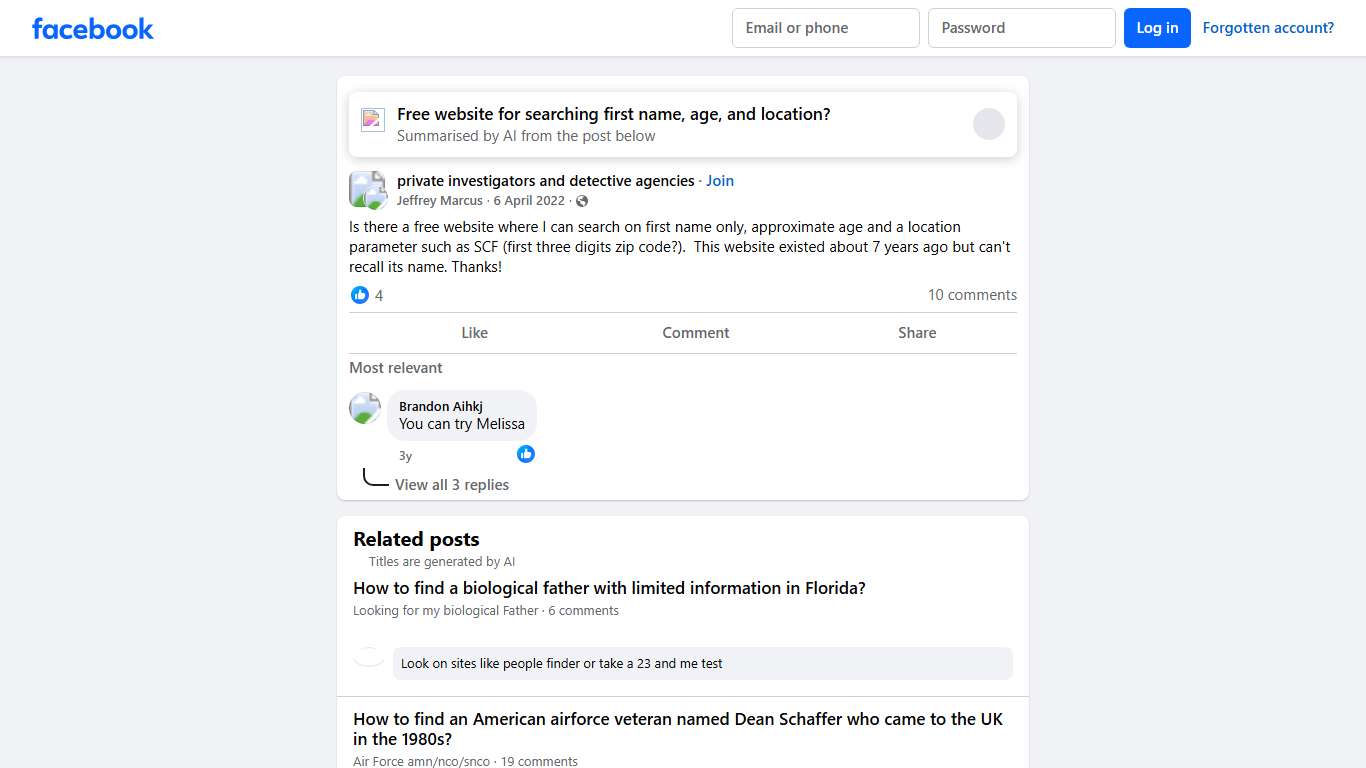Click the group avatar beside the post
Screen dimensions: 1366x768
click(x=367, y=189)
